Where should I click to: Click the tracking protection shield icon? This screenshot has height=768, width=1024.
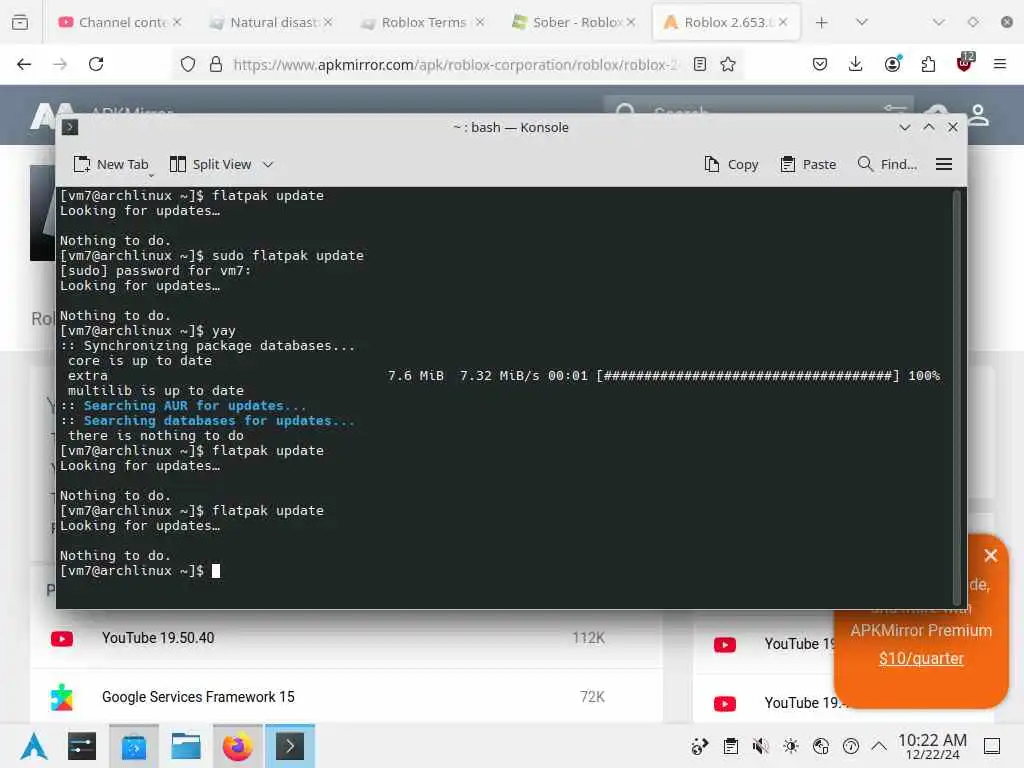[188, 64]
